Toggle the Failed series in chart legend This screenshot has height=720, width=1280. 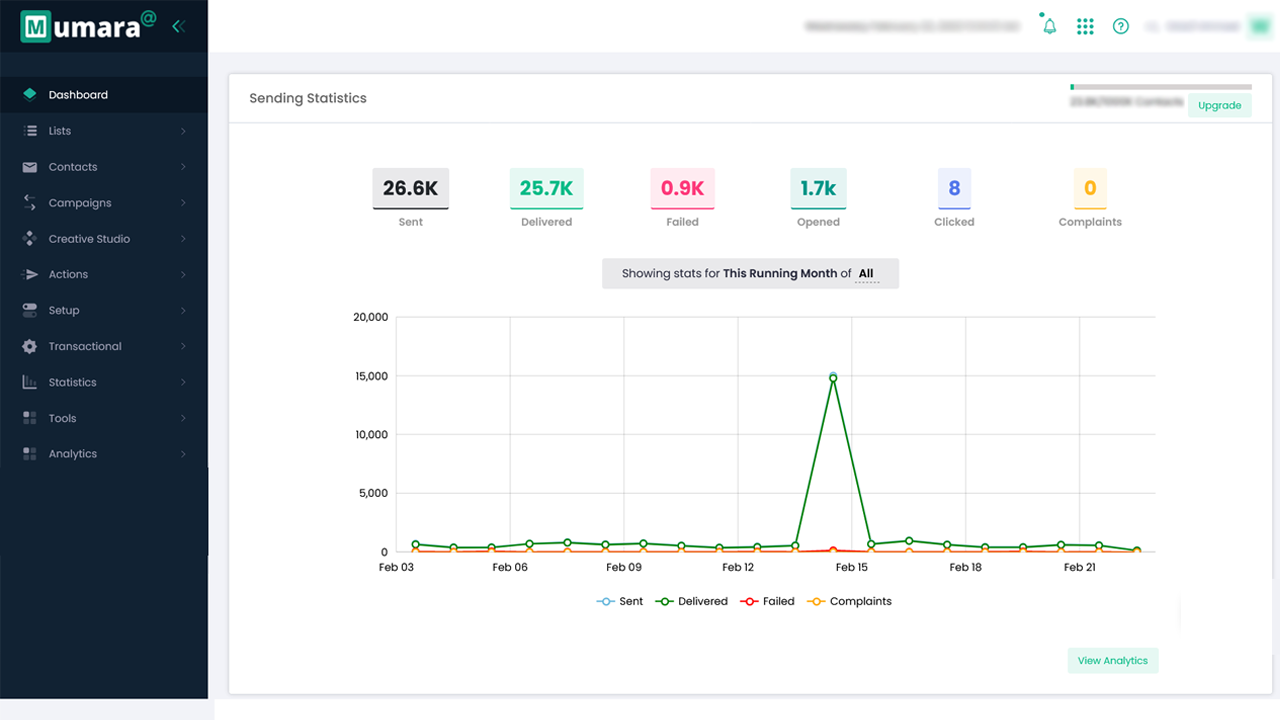[767, 601]
